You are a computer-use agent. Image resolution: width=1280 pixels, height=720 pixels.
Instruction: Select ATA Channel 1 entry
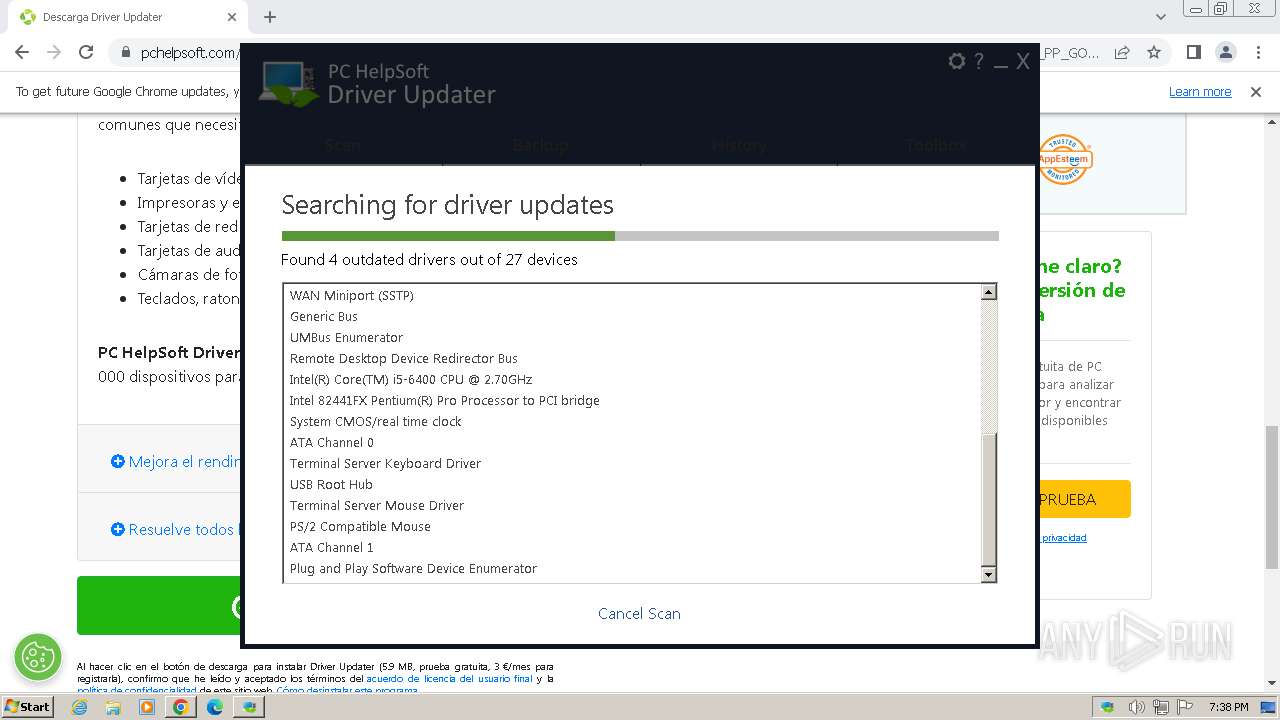[x=331, y=547]
